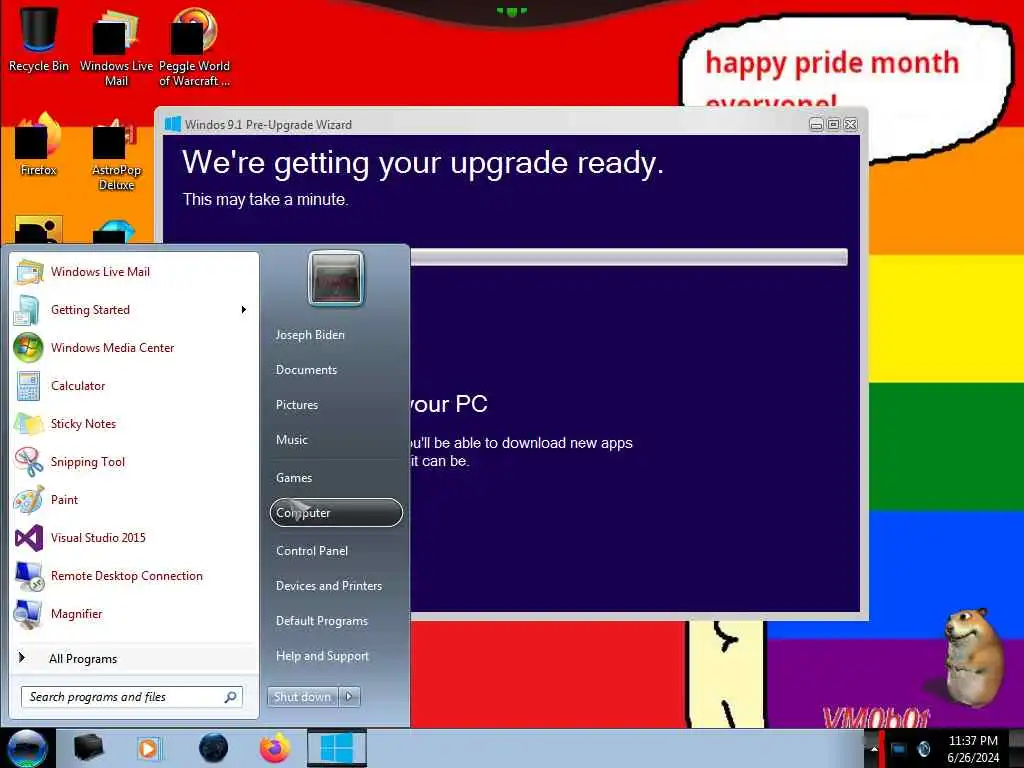Image resolution: width=1024 pixels, height=768 pixels.
Task: Open the clock showing 11:37 PM
Action: (973, 749)
